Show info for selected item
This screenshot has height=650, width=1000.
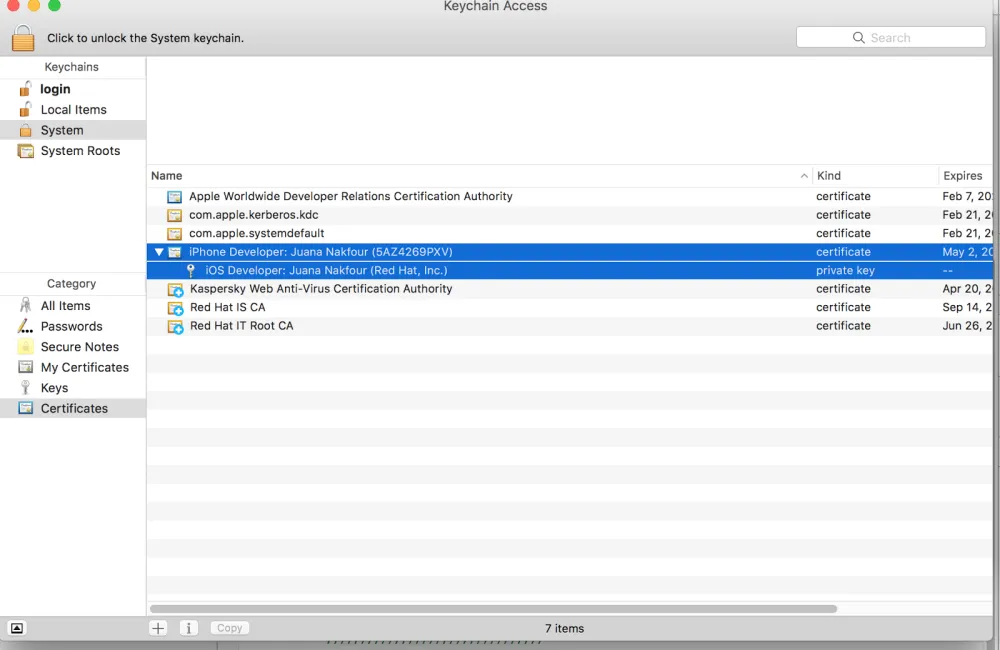pos(189,628)
